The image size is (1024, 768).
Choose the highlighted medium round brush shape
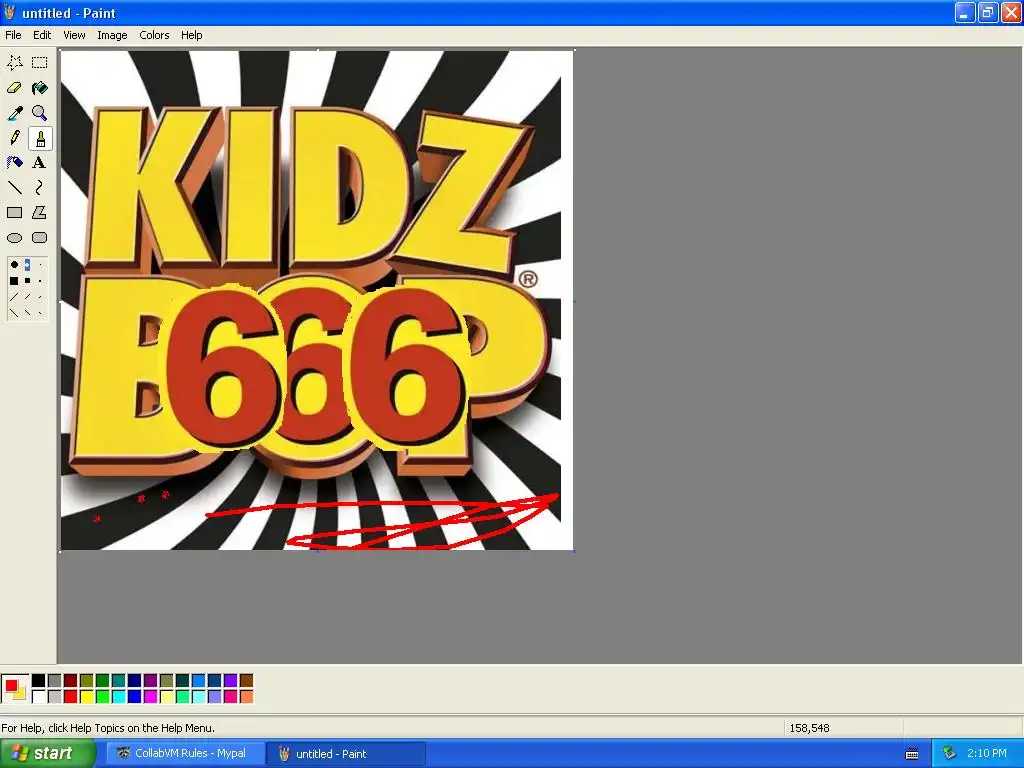click(x=27, y=264)
